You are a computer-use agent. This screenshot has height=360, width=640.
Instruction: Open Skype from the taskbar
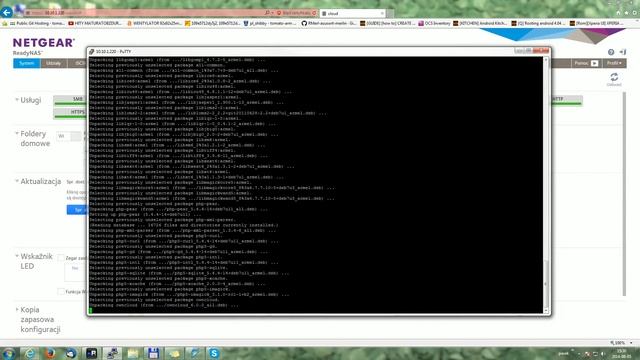click(x=214, y=353)
